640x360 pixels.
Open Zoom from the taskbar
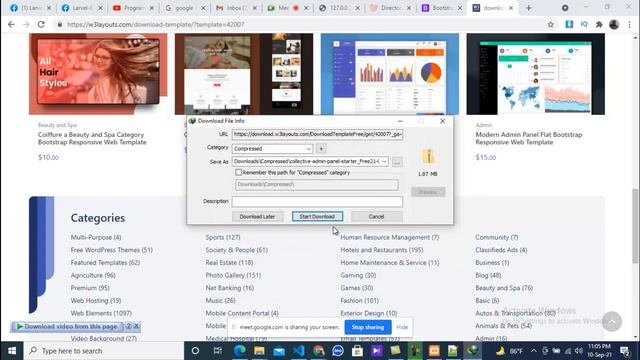(338, 351)
